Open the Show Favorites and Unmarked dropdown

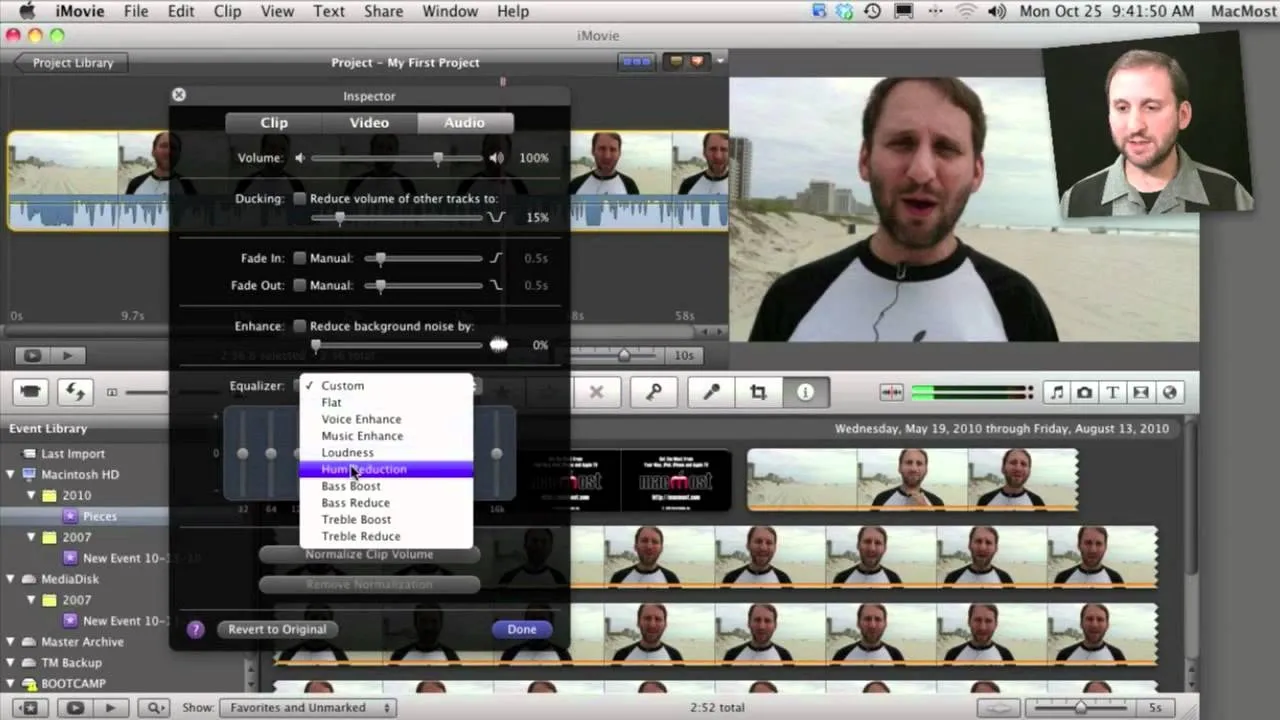point(308,707)
